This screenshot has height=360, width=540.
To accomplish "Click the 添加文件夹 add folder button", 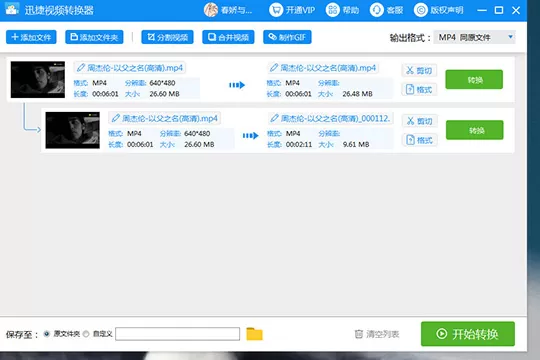I will pyautogui.click(x=94, y=37).
